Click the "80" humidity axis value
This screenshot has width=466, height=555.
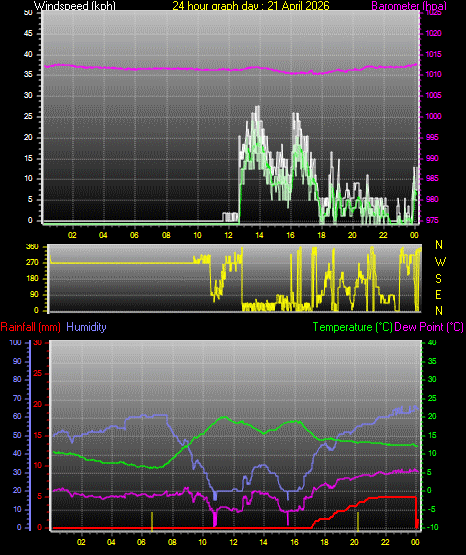click(17, 379)
